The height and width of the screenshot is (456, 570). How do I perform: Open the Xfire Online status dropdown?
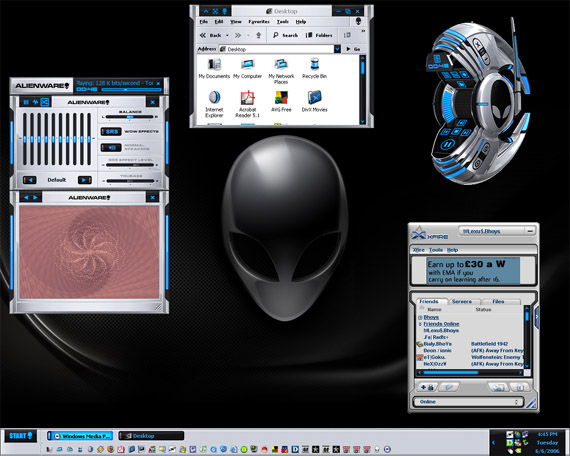point(468,402)
